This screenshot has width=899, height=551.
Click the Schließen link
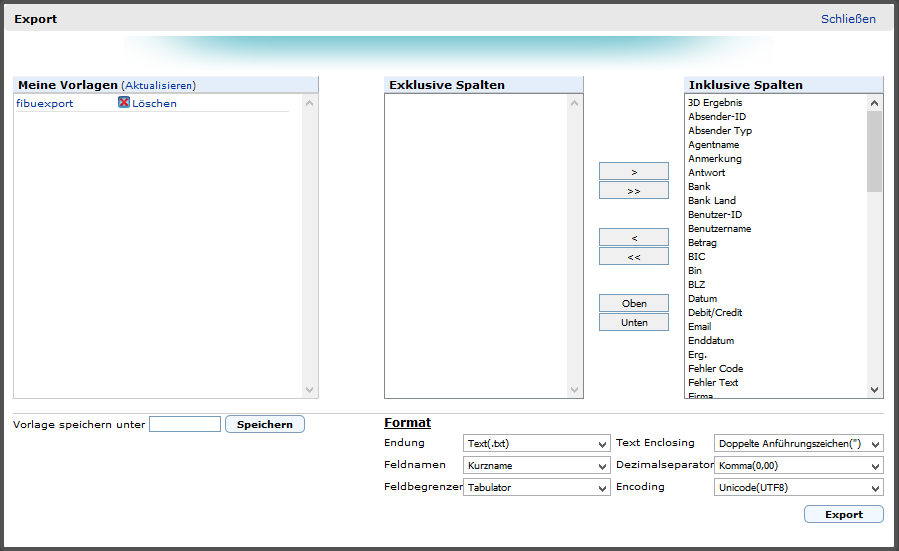[x=848, y=19]
